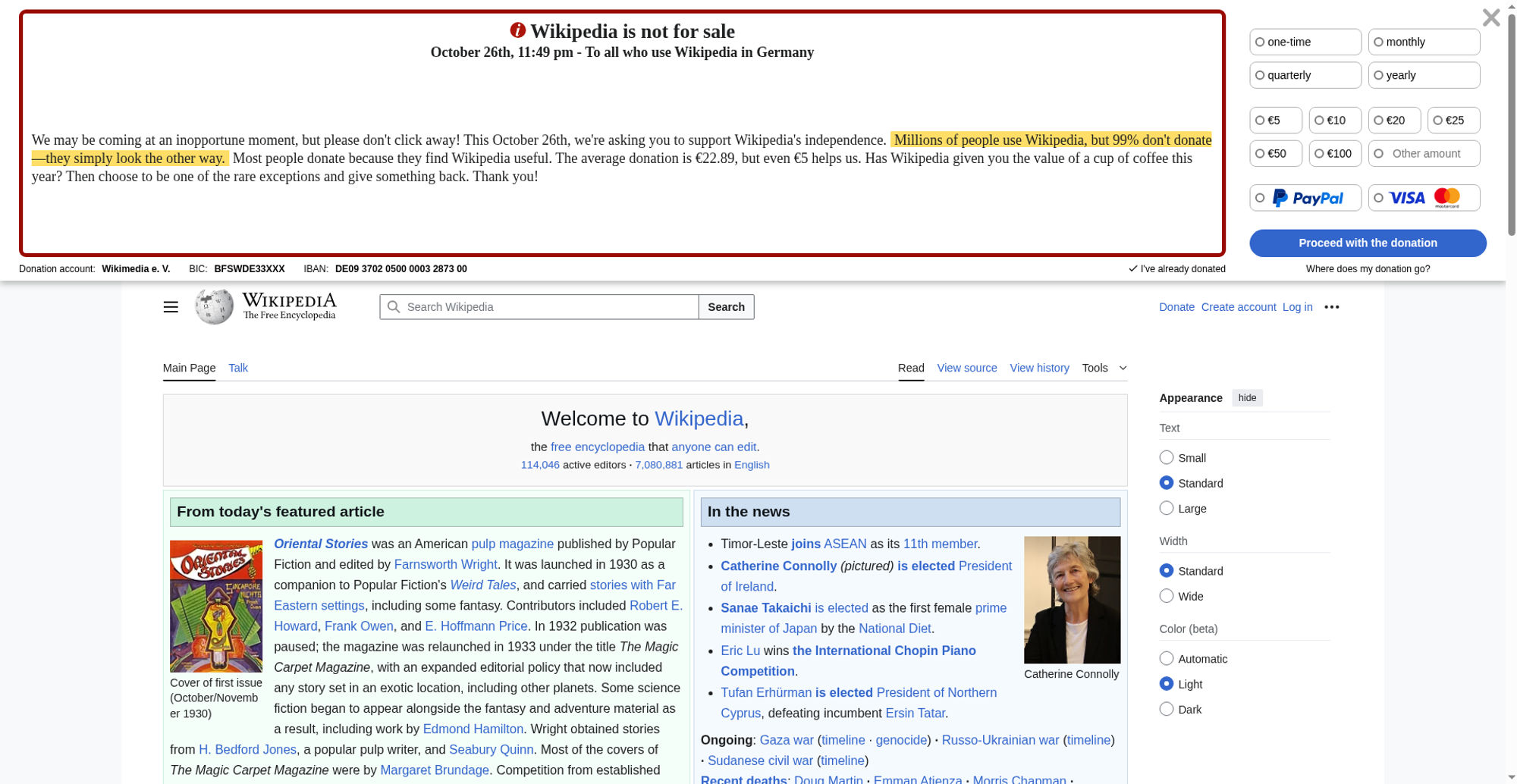1517x784 pixels.
Task: Click Proceed with the donation button
Action: coord(1367,243)
